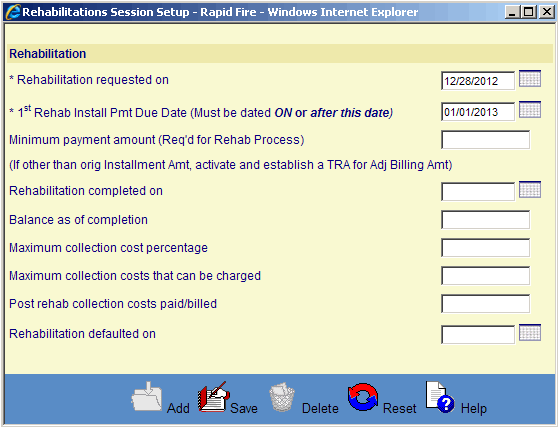Viewport: 558px width, 427px height.
Task: Click the Reset arrows icon
Action: tap(363, 397)
